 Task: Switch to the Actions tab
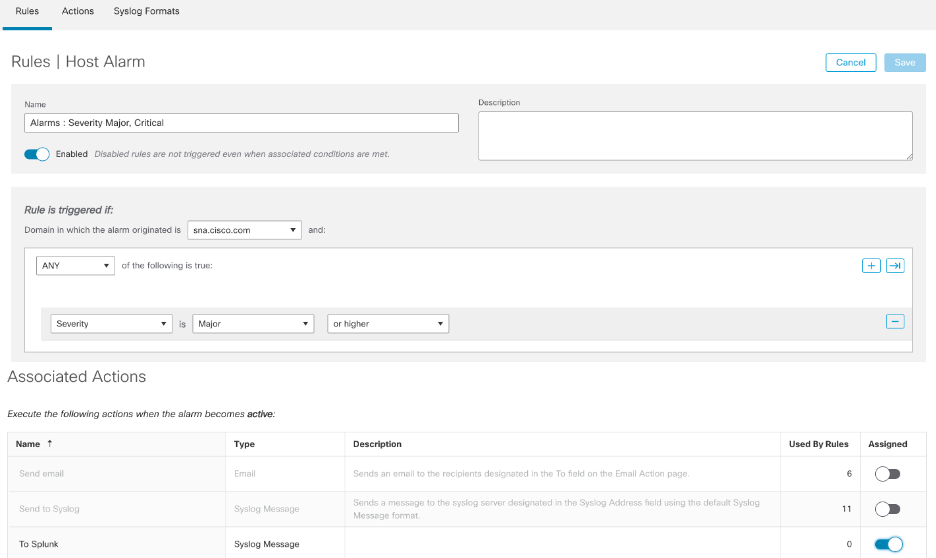pyautogui.click(x=78, y=11)
